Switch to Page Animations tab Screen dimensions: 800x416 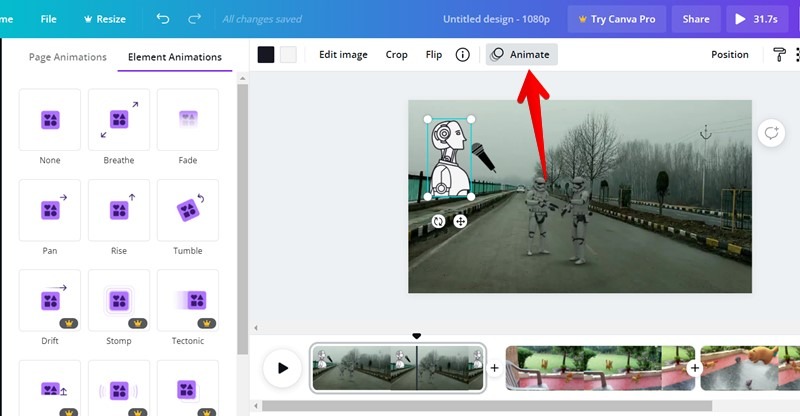point(67,57)
